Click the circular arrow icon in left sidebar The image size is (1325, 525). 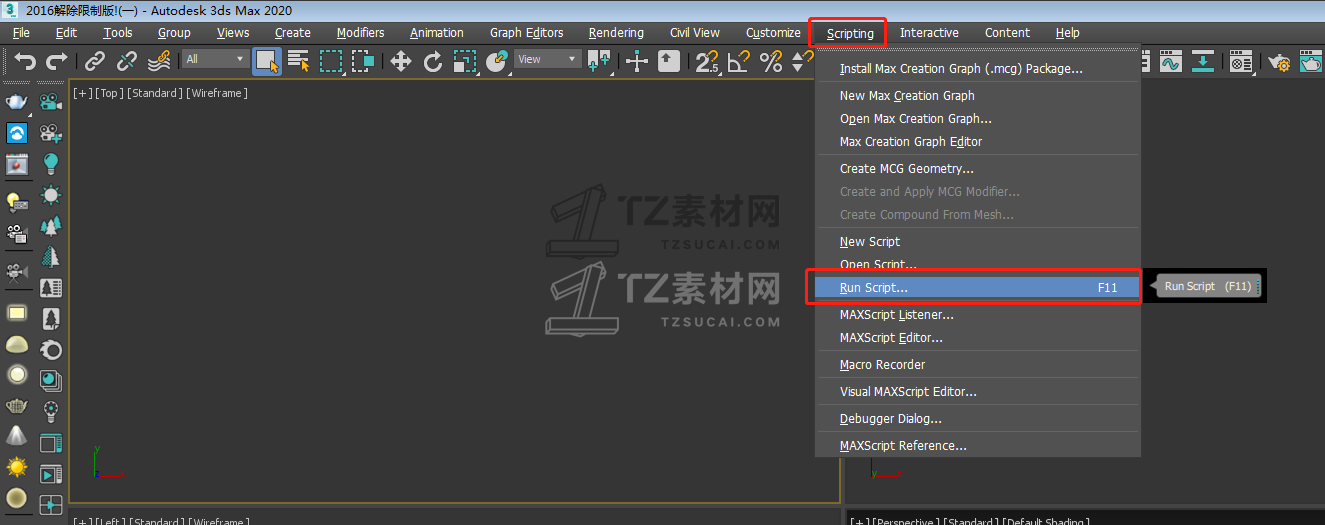(x=50, y=349)
